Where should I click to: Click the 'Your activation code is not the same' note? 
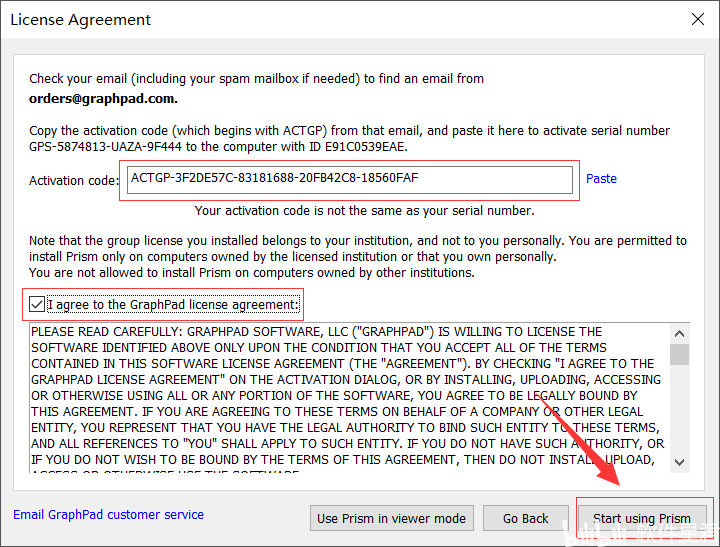click(x=365, y=211)
